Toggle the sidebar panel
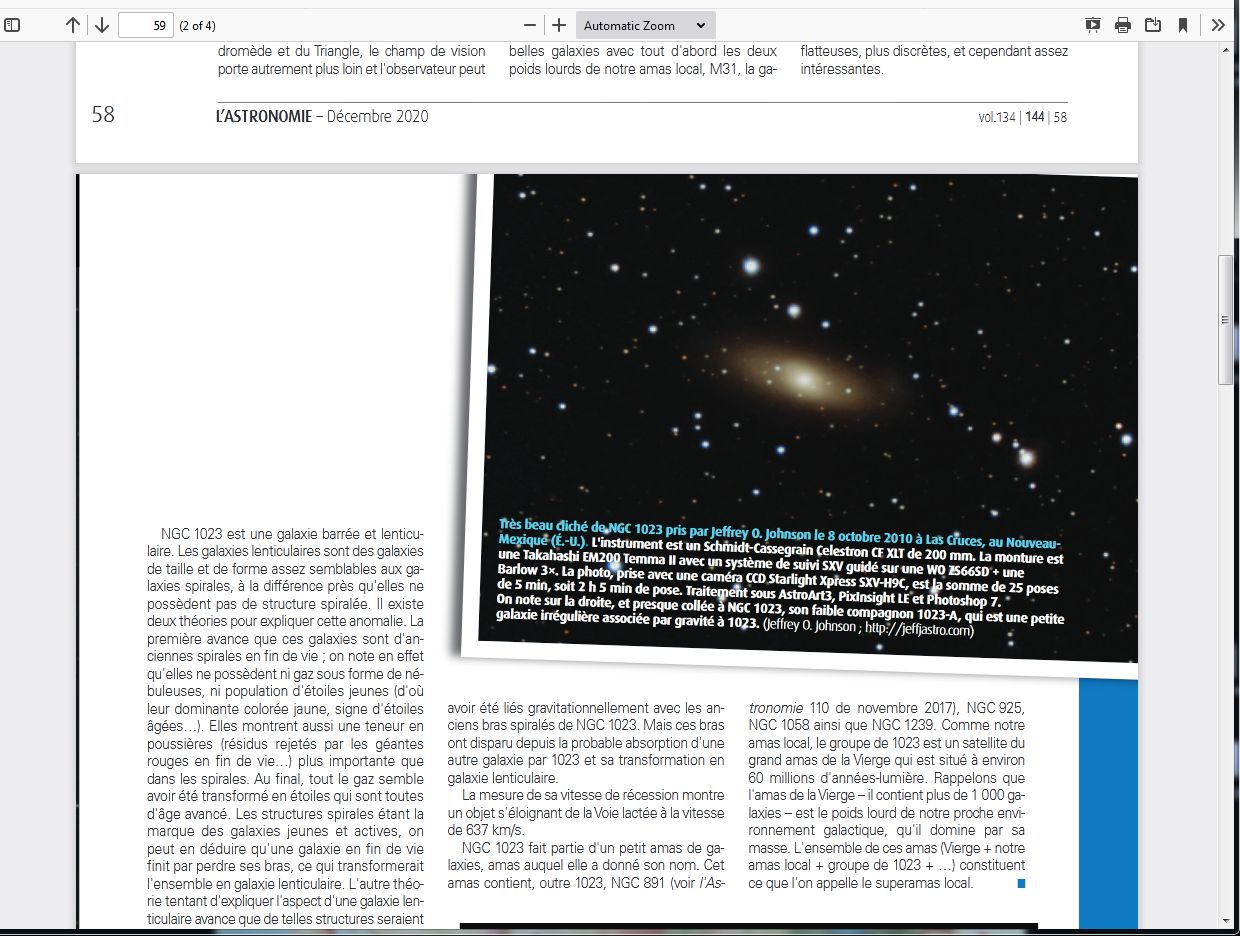The width and height of the screenshot is (1240, 936). (x=12, y=25)
